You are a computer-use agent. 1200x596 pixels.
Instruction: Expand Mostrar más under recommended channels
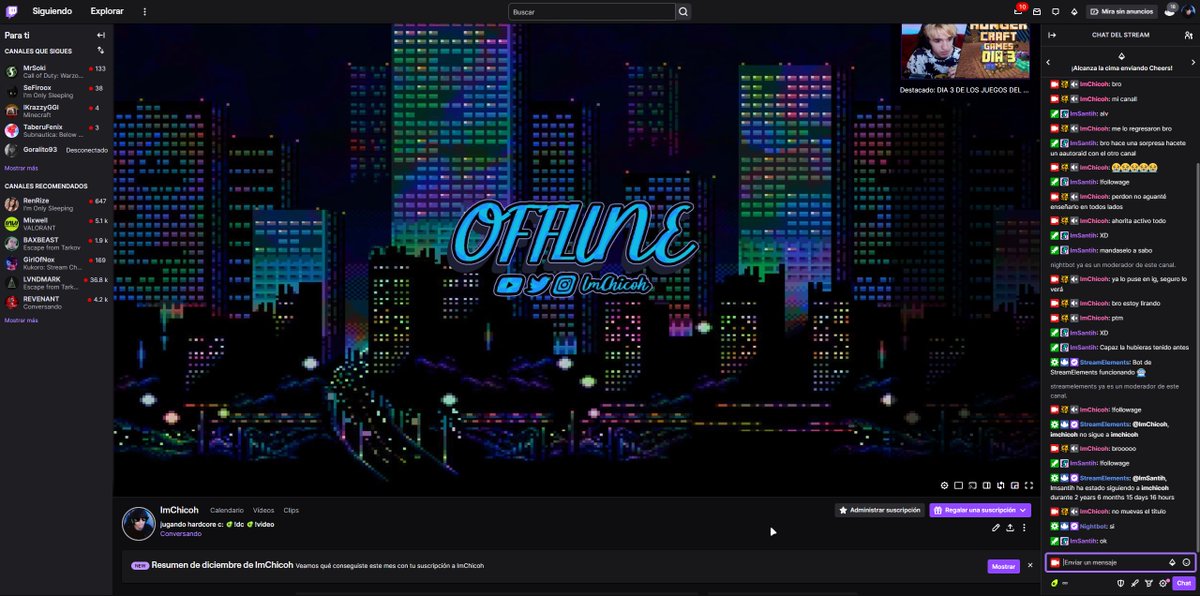(x=21, y=320)
